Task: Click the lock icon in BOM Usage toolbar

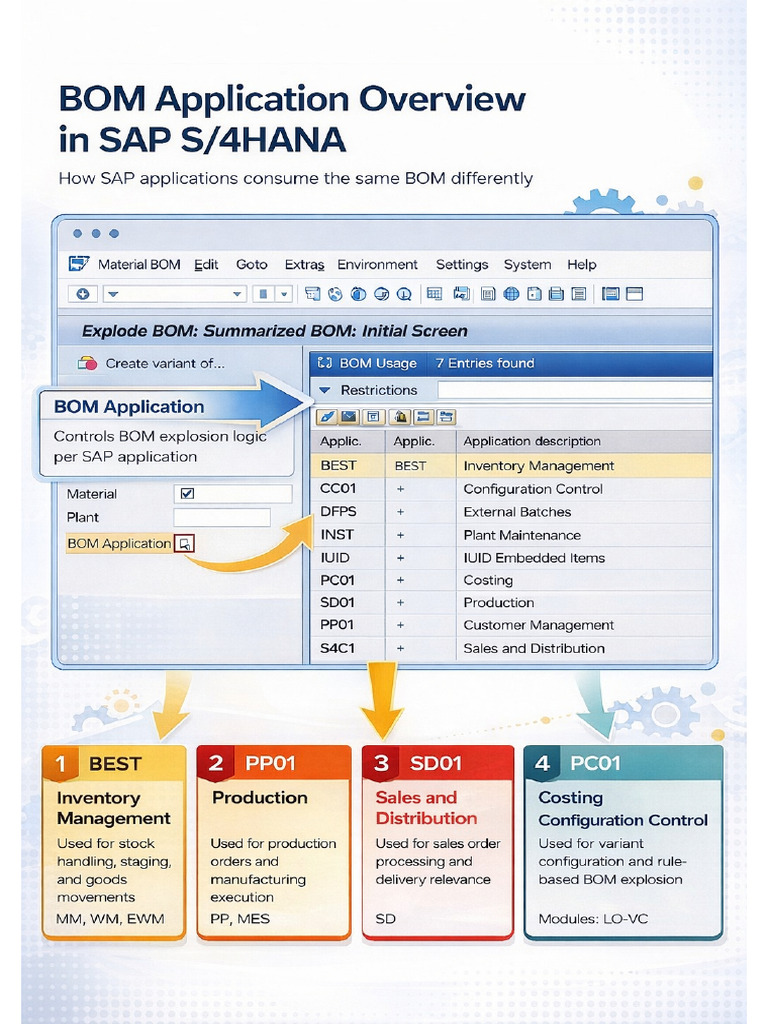Action: (x=400, y=417)
